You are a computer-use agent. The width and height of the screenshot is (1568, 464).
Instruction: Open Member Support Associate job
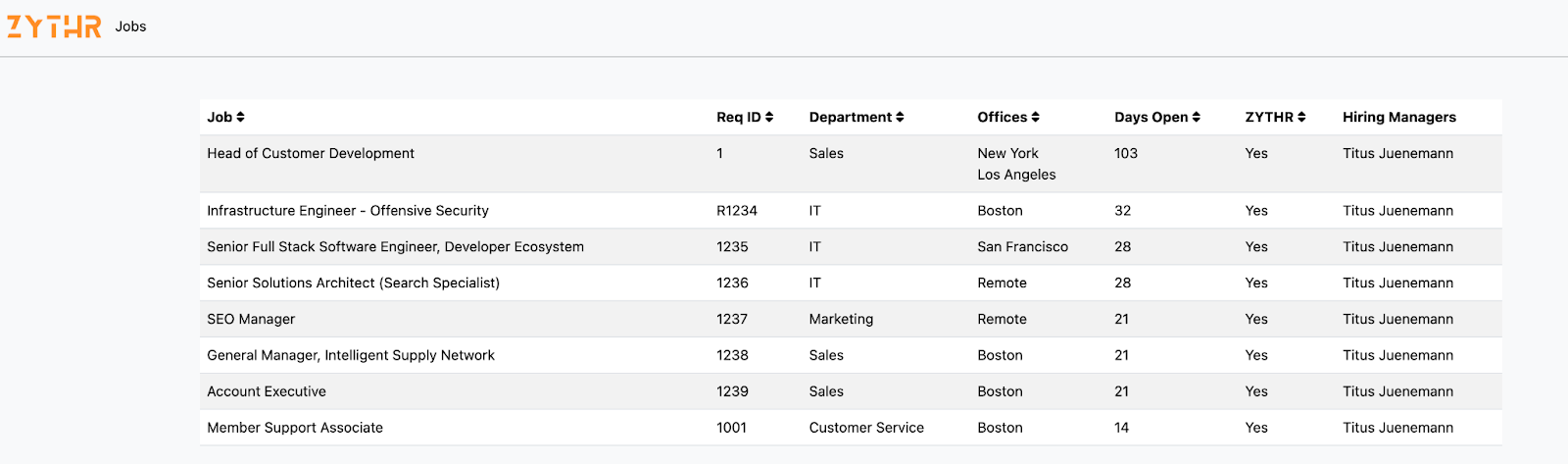click(x=295, y=429)
